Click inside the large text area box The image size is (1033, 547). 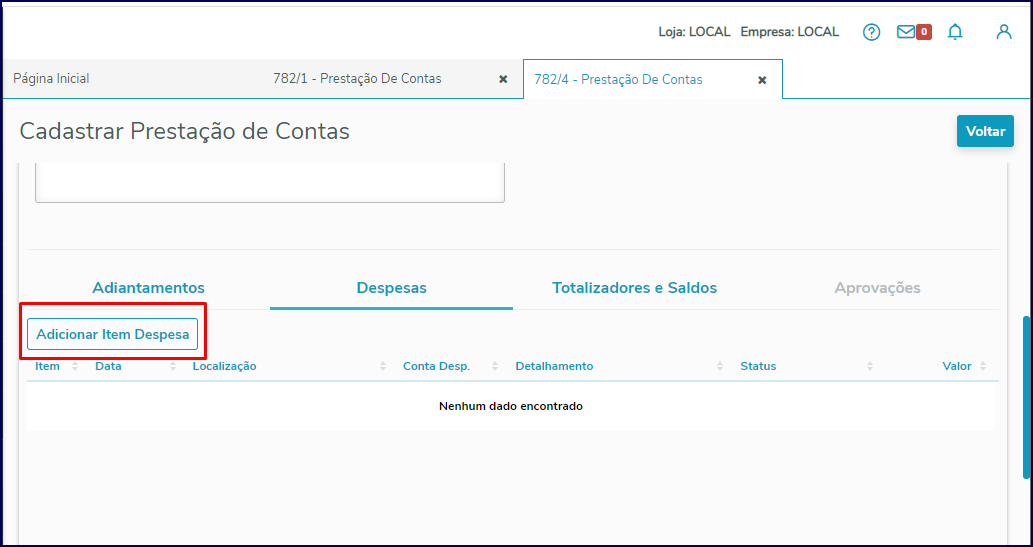tap(270, 183)
